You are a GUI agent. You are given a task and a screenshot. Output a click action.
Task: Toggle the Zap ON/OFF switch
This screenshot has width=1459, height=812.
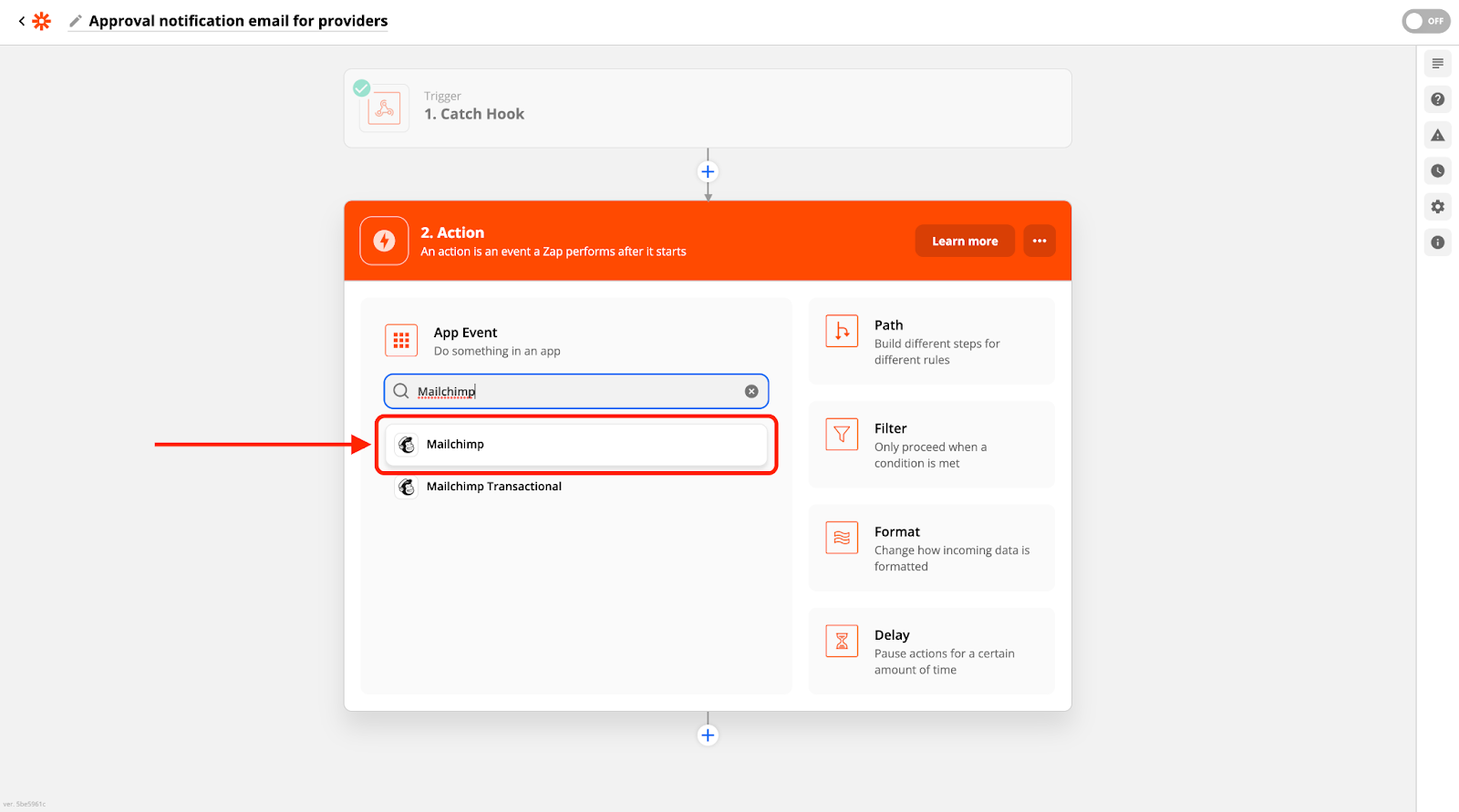(x=1425, y=21)
